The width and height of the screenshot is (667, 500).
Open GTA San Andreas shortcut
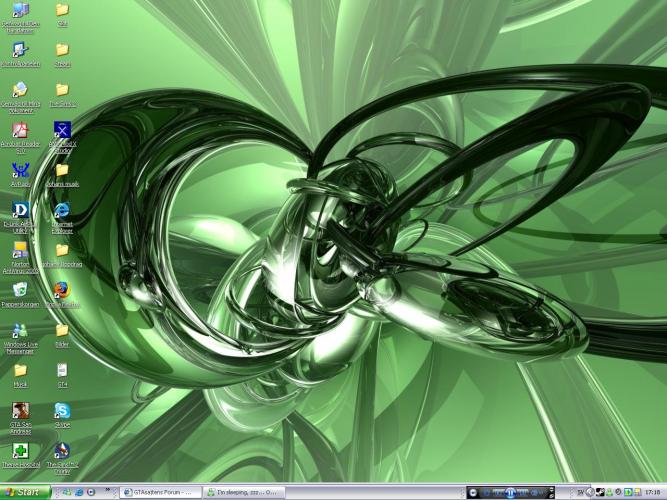point(20,411)
